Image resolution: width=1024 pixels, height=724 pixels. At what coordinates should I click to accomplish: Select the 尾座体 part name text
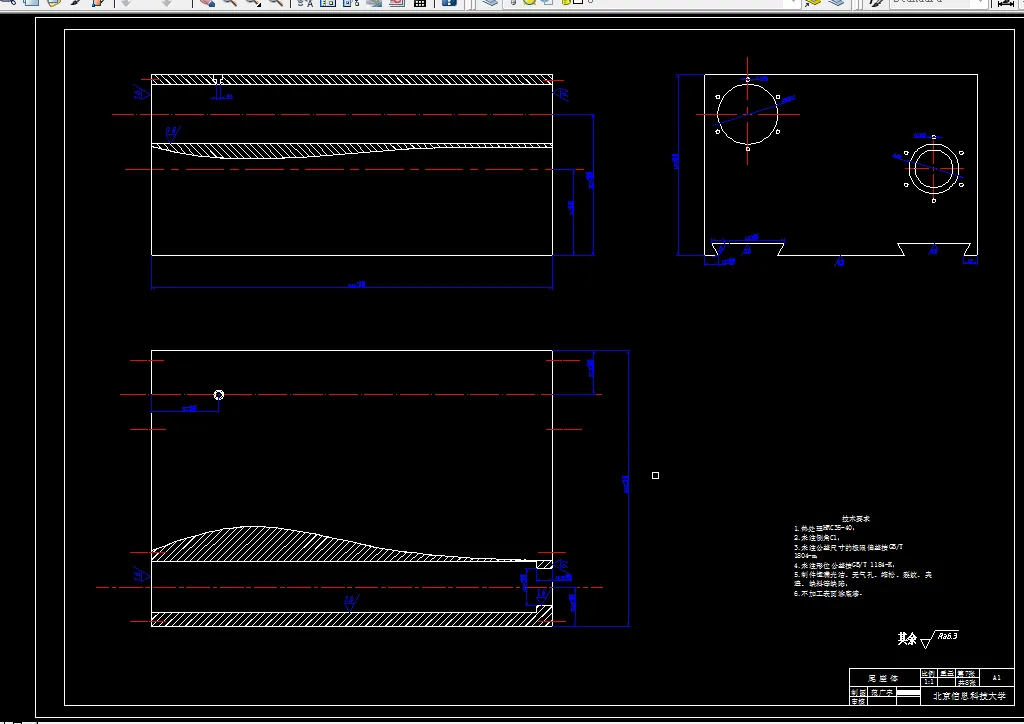pos(883,678)
